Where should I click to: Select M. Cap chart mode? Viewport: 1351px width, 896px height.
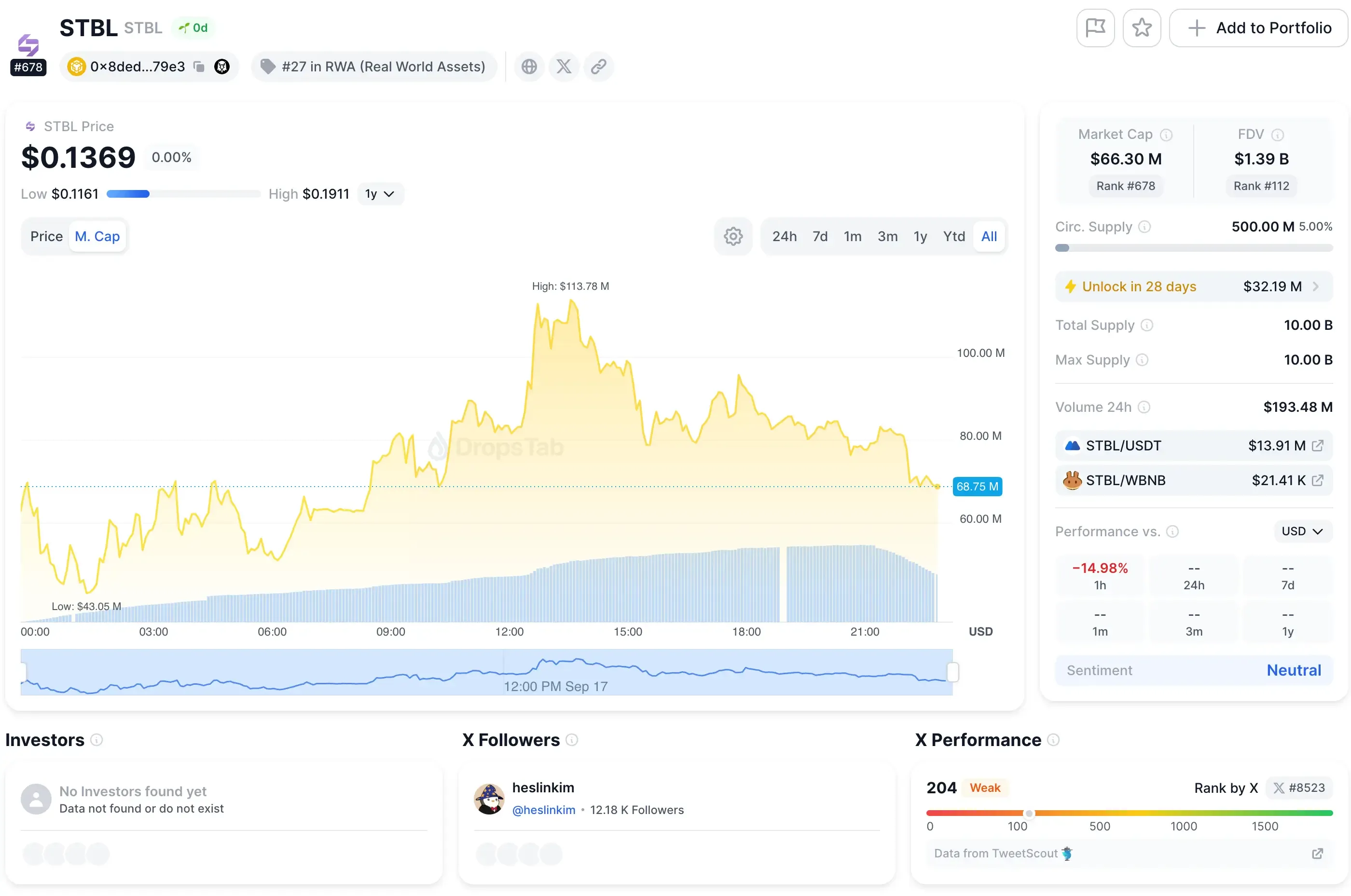(x=98, y=236)
